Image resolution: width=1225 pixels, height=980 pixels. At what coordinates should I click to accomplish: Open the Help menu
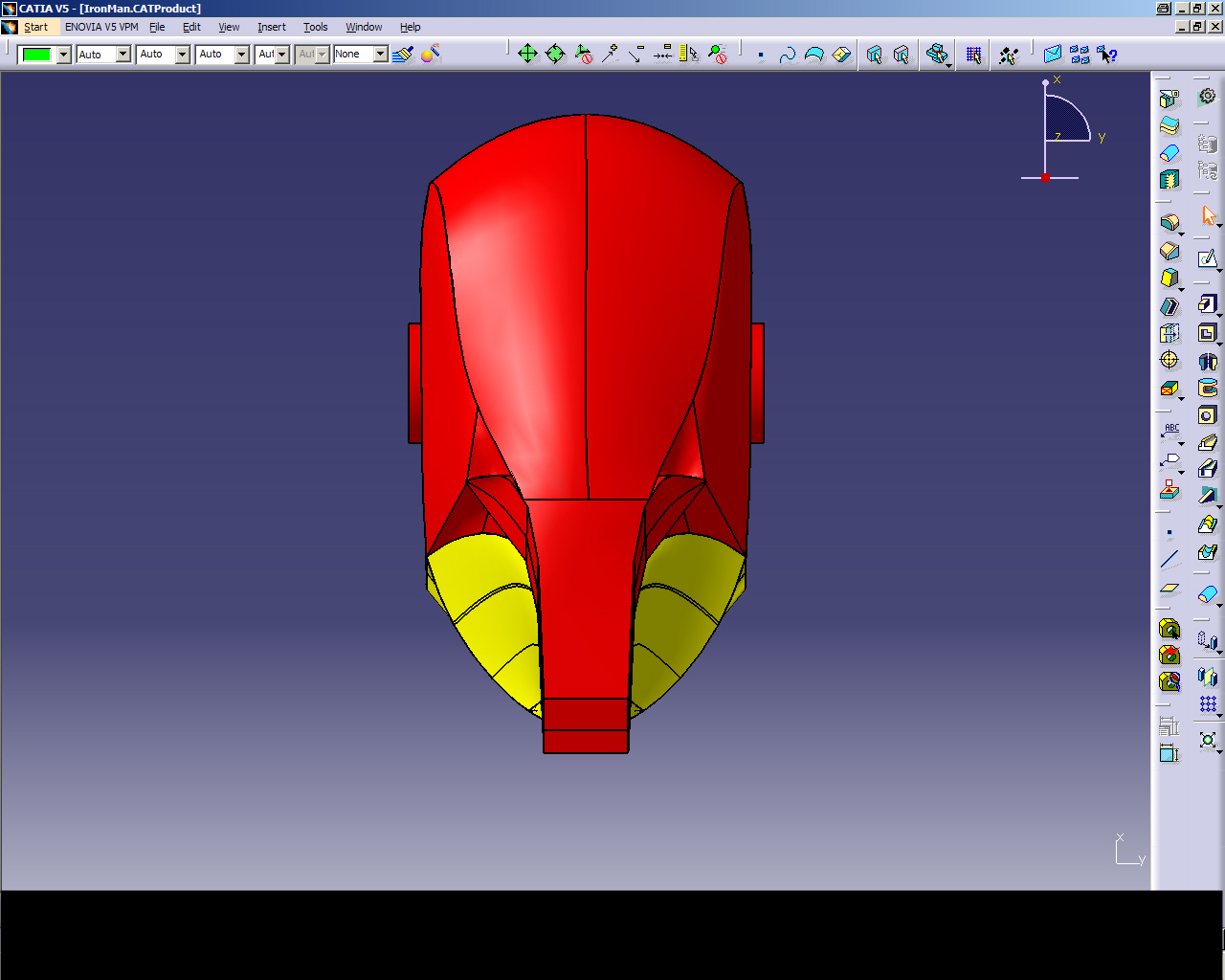410,27
